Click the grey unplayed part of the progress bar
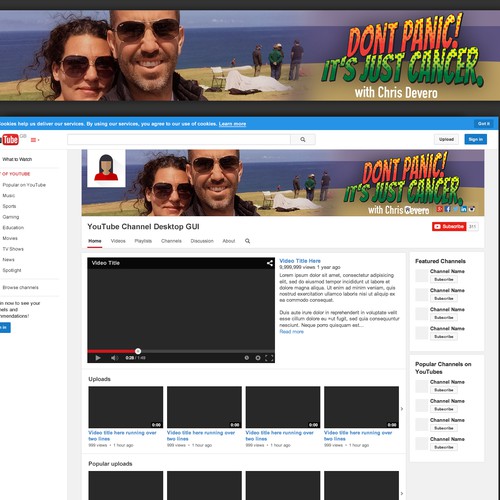Image resolution: width=500 pixels, height=500 pixels. tap(208, 351)
